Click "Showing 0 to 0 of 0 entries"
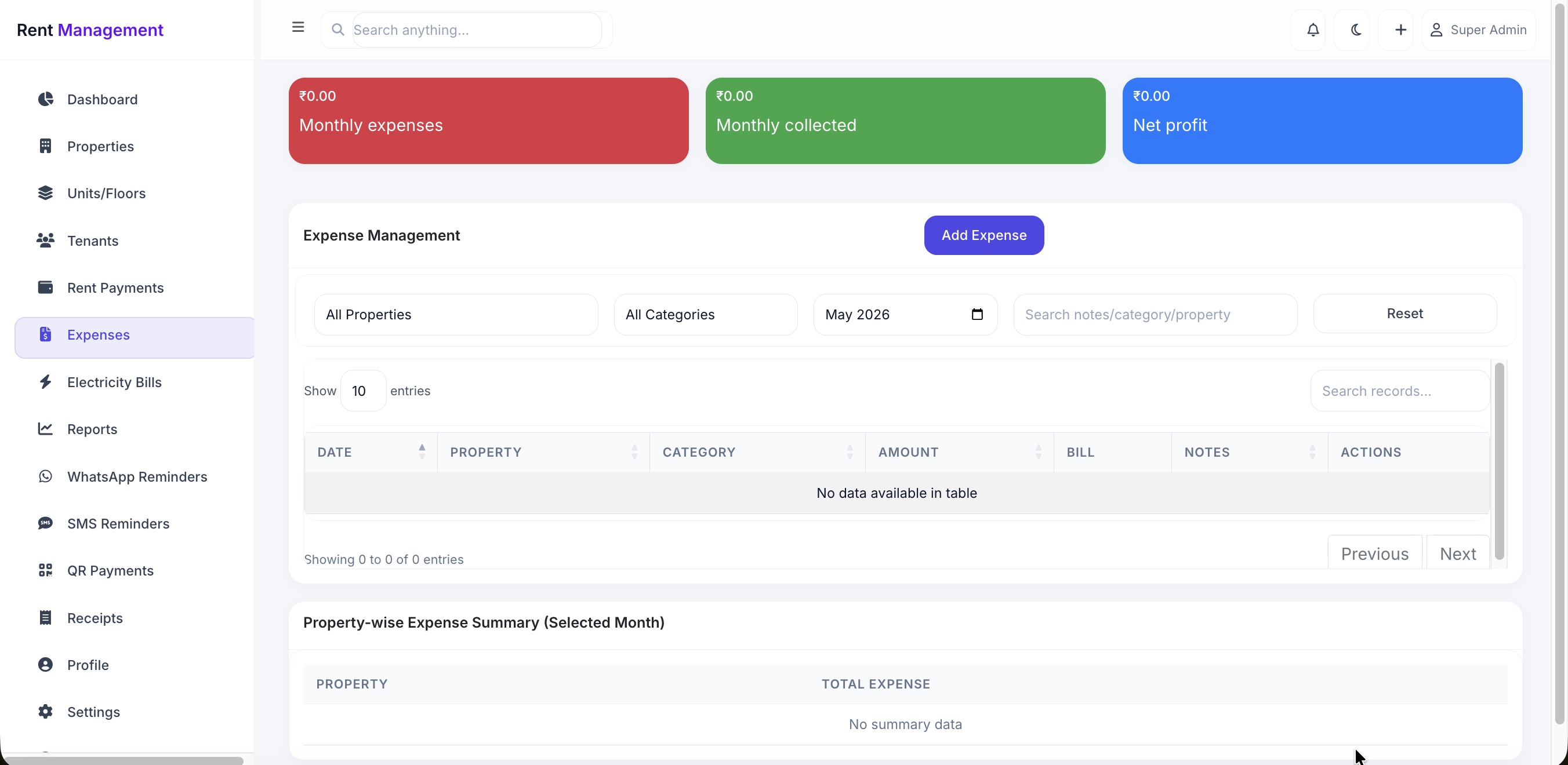The image size is (1568, 765). tap(383, 559)
